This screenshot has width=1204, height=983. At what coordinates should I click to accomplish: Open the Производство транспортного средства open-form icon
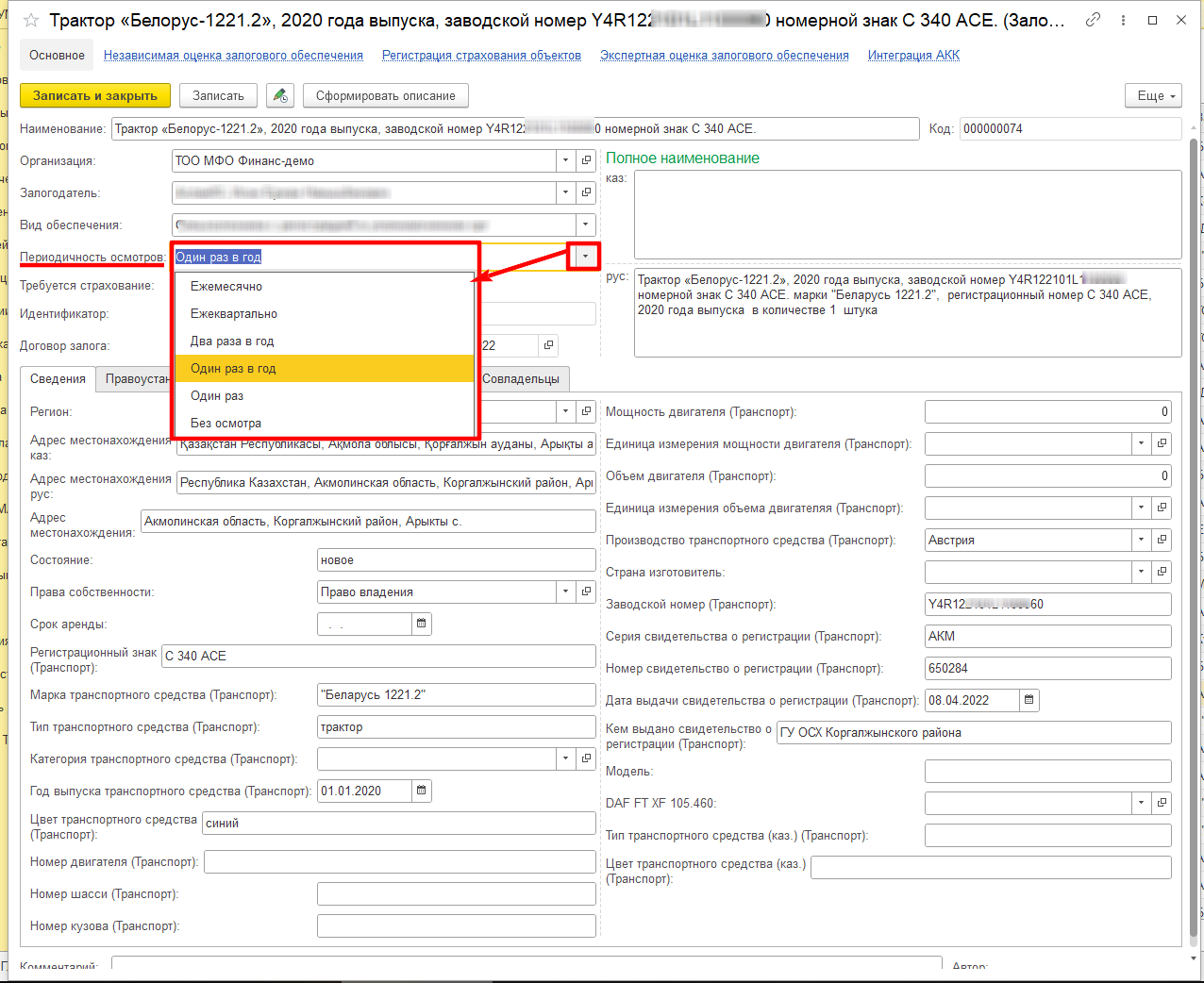click(x=1162, y=540)
